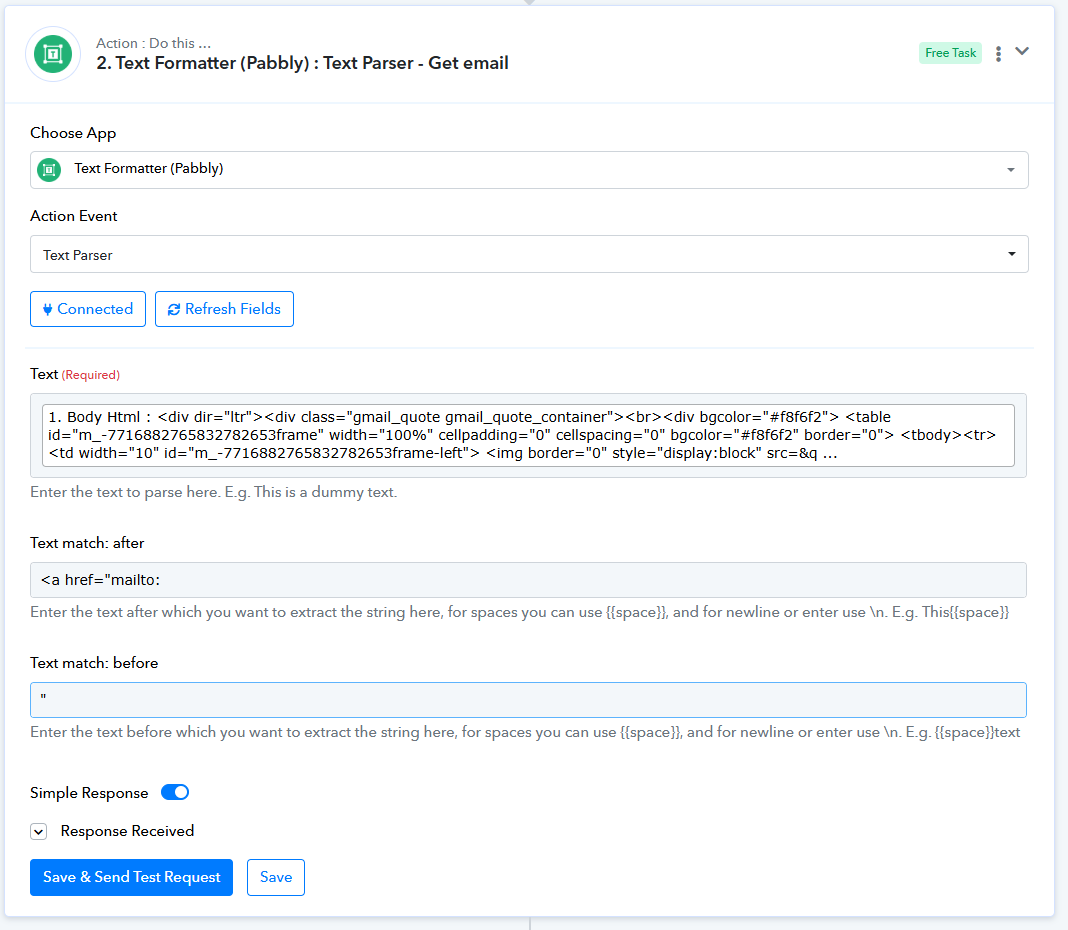Image resolution: width=1068 pixels, height=930 pixels.
Task: Click the Text match: after field
Action: (528, 580)
